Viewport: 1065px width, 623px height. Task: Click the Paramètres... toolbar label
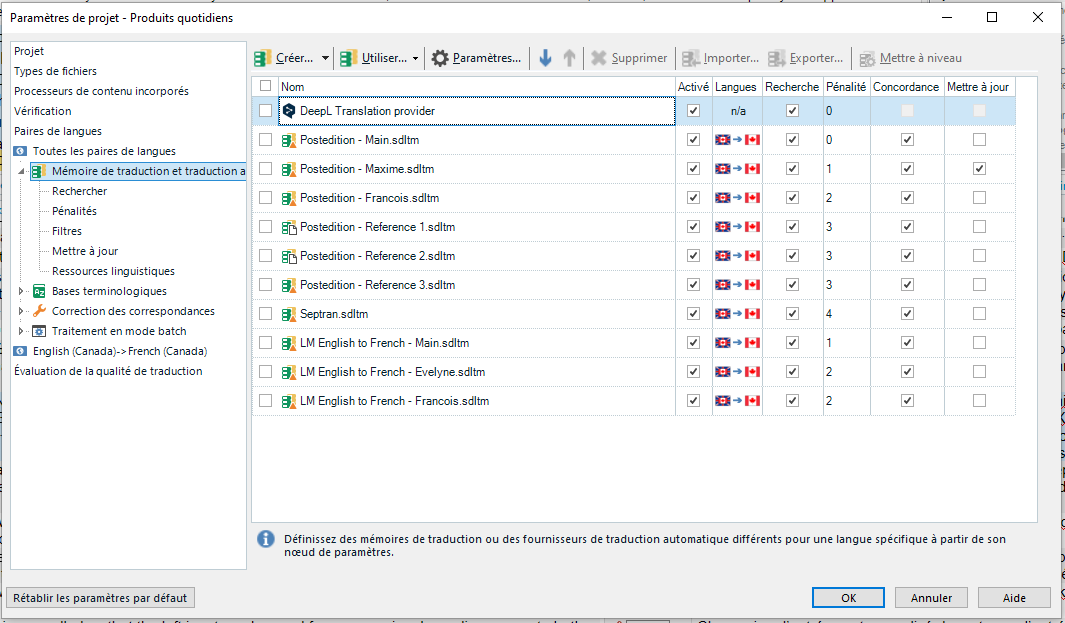point(487,58)
